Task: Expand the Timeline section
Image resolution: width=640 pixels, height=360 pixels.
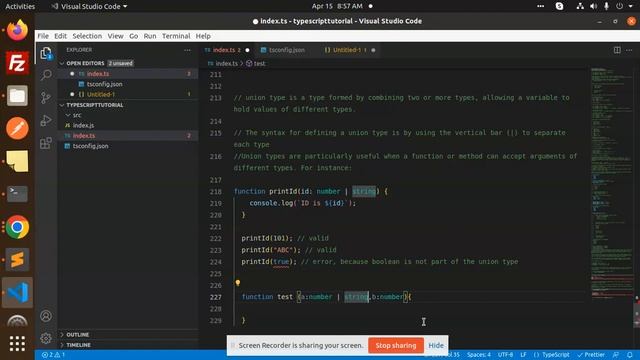Action: (x=78, y=345)
